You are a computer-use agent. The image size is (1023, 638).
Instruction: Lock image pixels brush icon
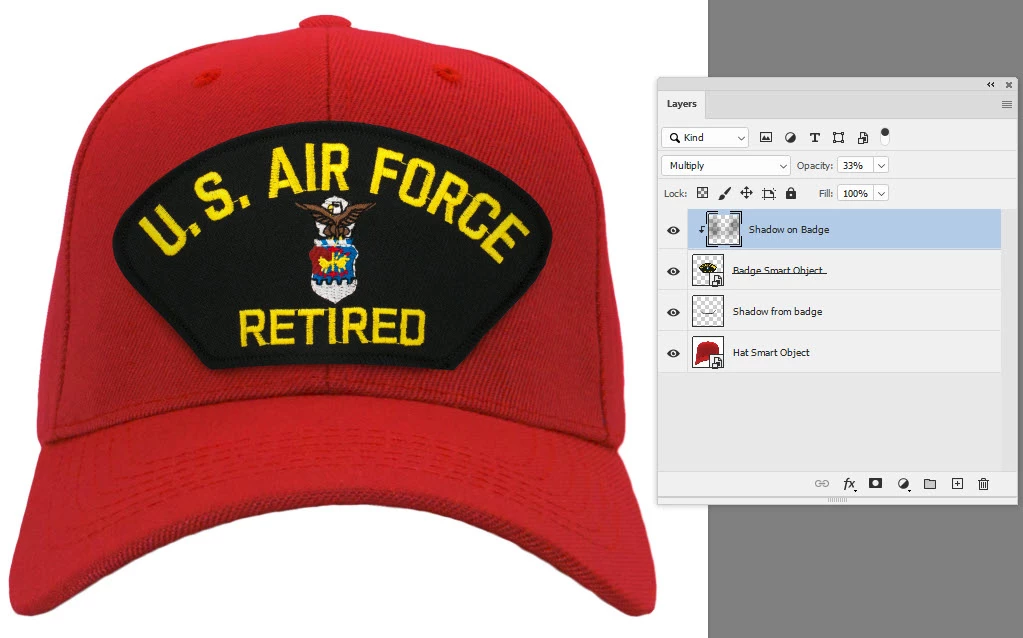[724, 193]
